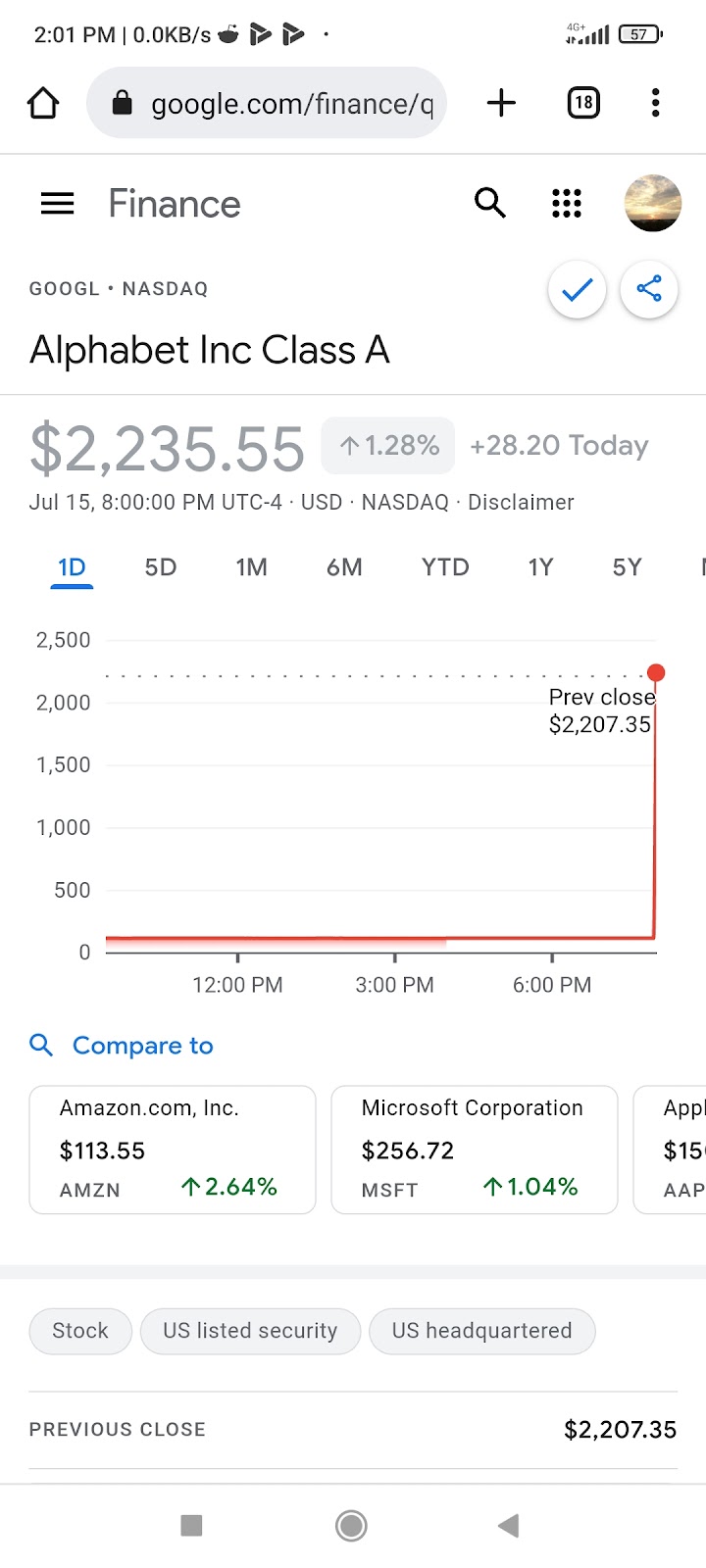Share Alphabet stock via share icon
The image size is (706, 1568).
(649, 290)
